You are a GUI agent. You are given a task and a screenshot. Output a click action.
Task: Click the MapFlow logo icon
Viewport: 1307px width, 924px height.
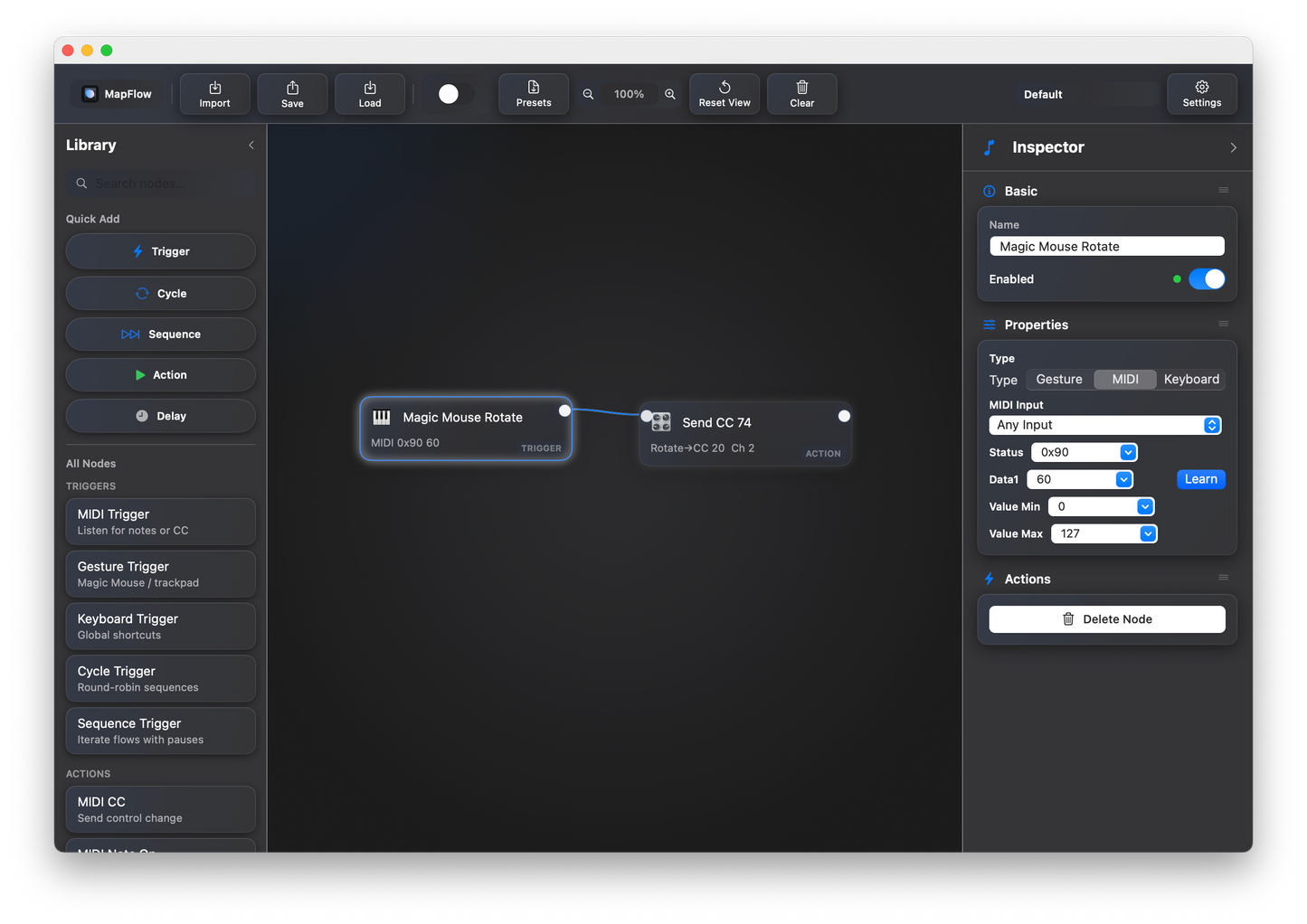coord(89,93)
